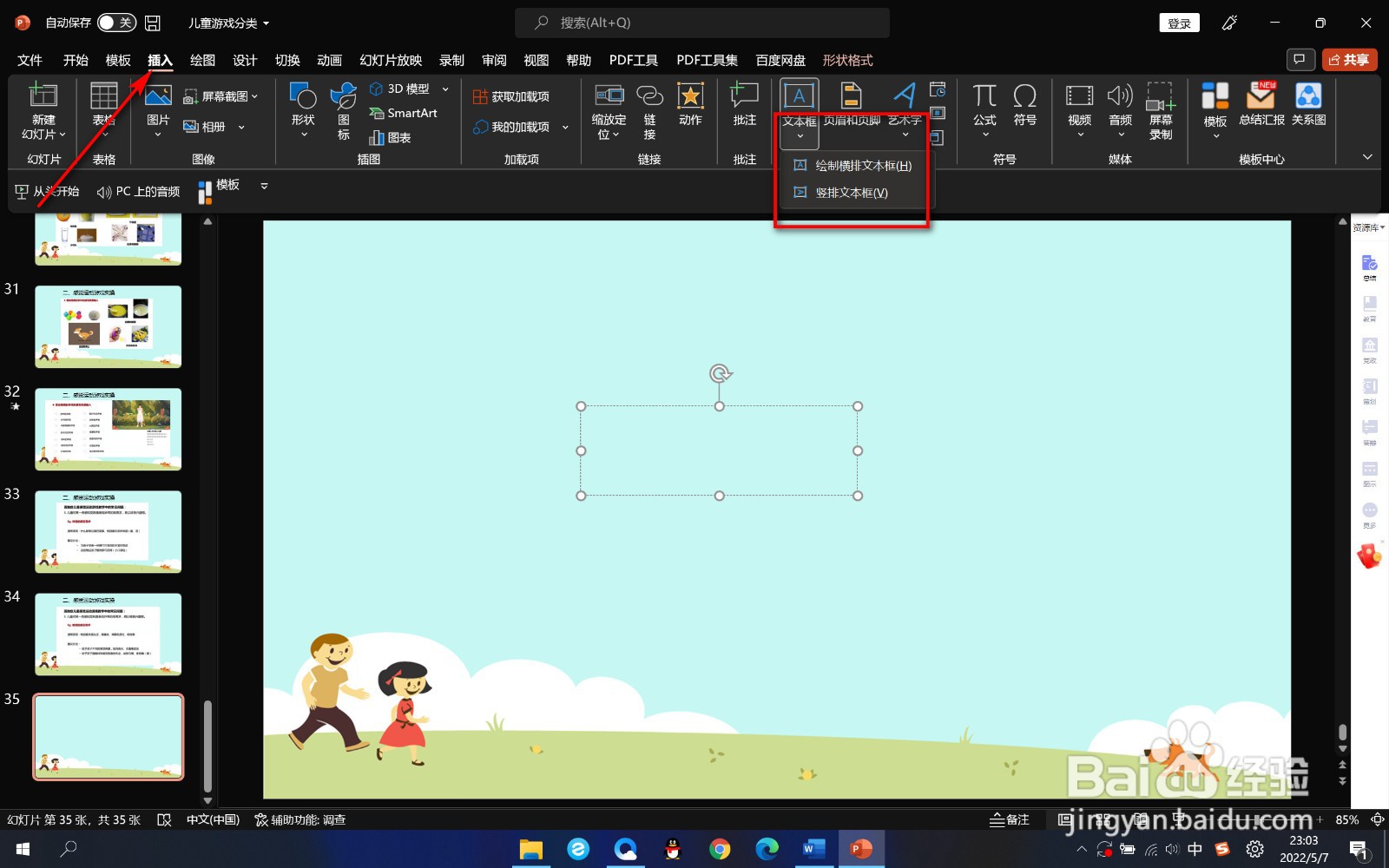Screen dimensions: 1389x868
Task: Insert a 图表 chart
Action: point(390,137)
